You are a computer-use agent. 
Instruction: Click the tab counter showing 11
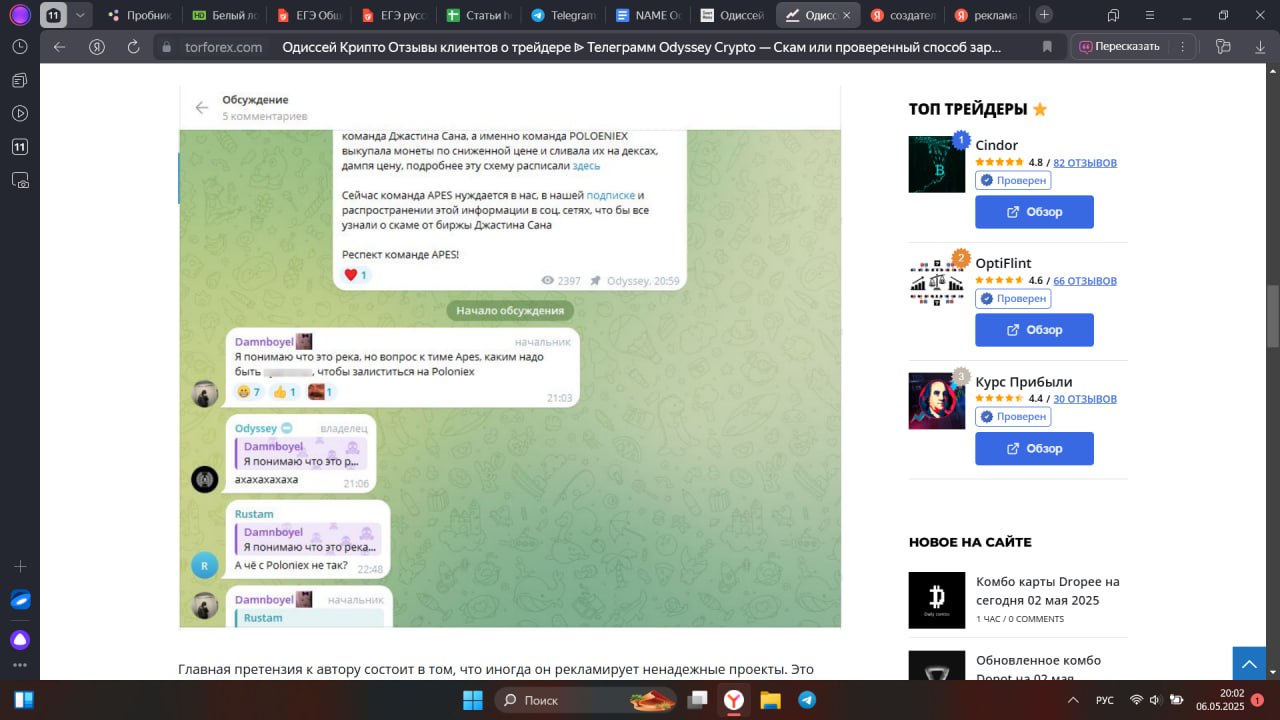pyautogui.click(x=53, y=15)
